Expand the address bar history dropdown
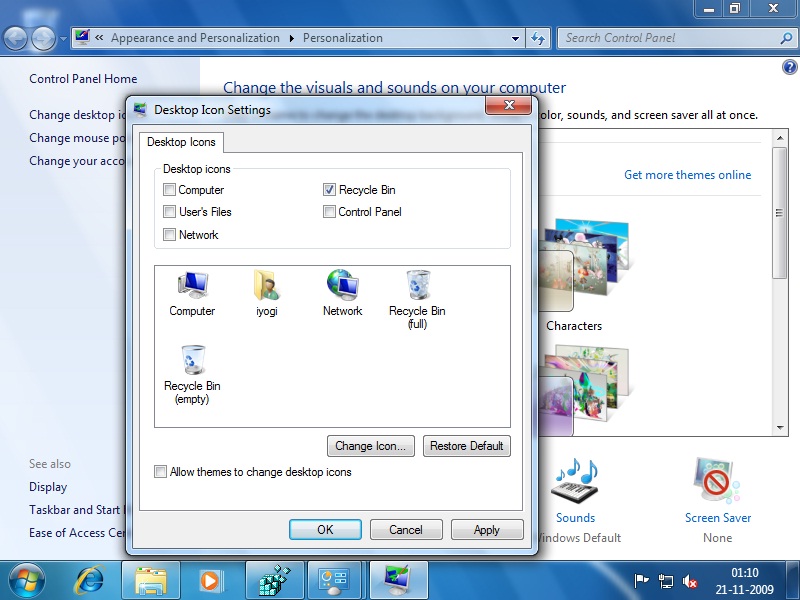Viewport: 800px width, 600px height. point(515,38)
